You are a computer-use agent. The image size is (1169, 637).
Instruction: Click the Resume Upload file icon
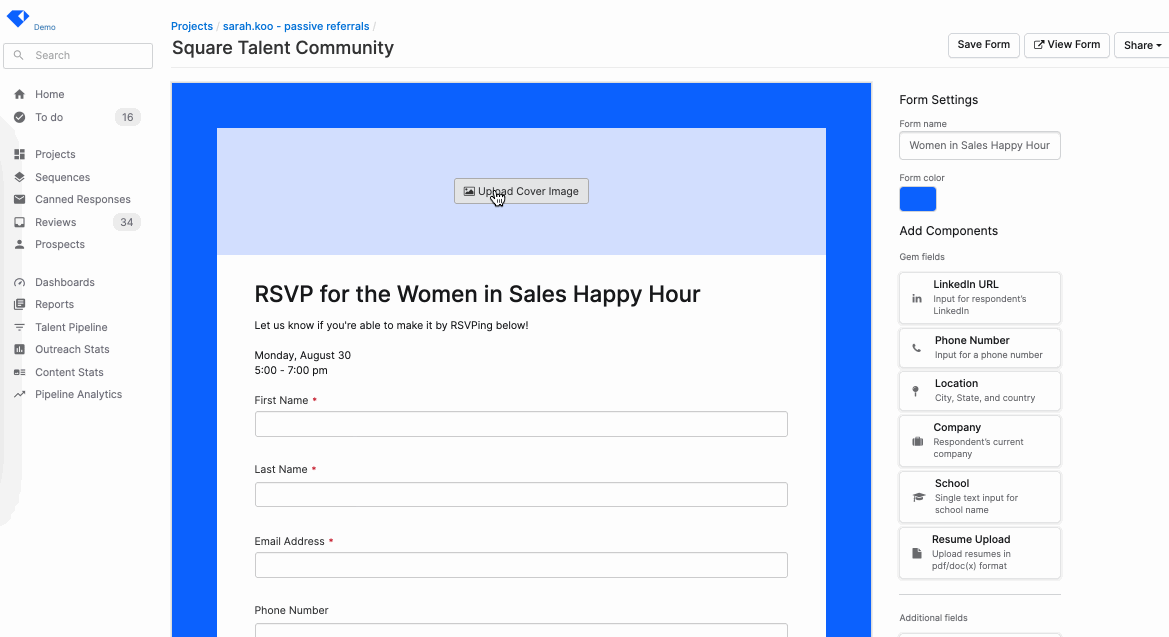click(x=916, y=553)
